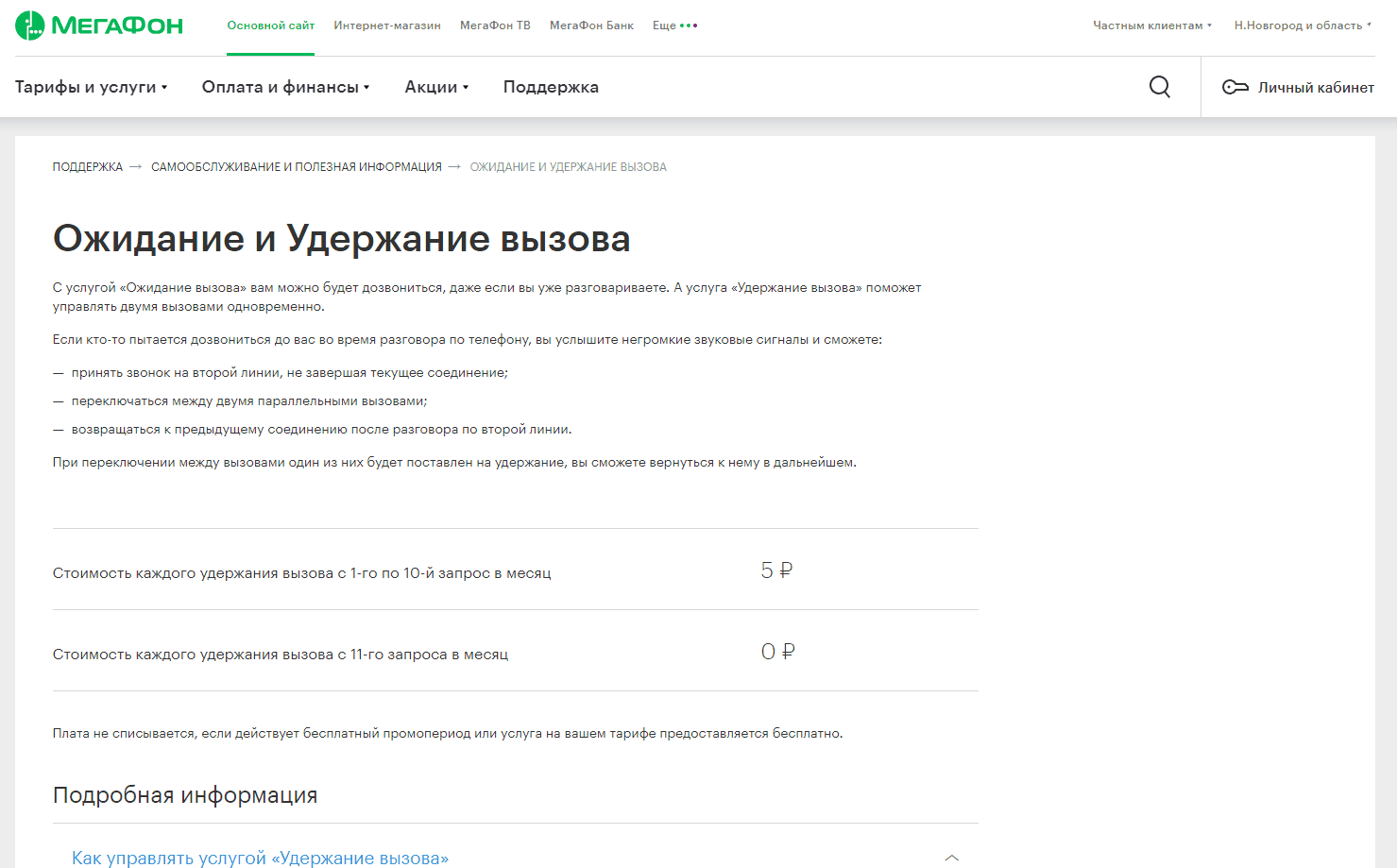Open the Поддержка menu item
The image size is (1397, 868).
[x=551, y=87]
